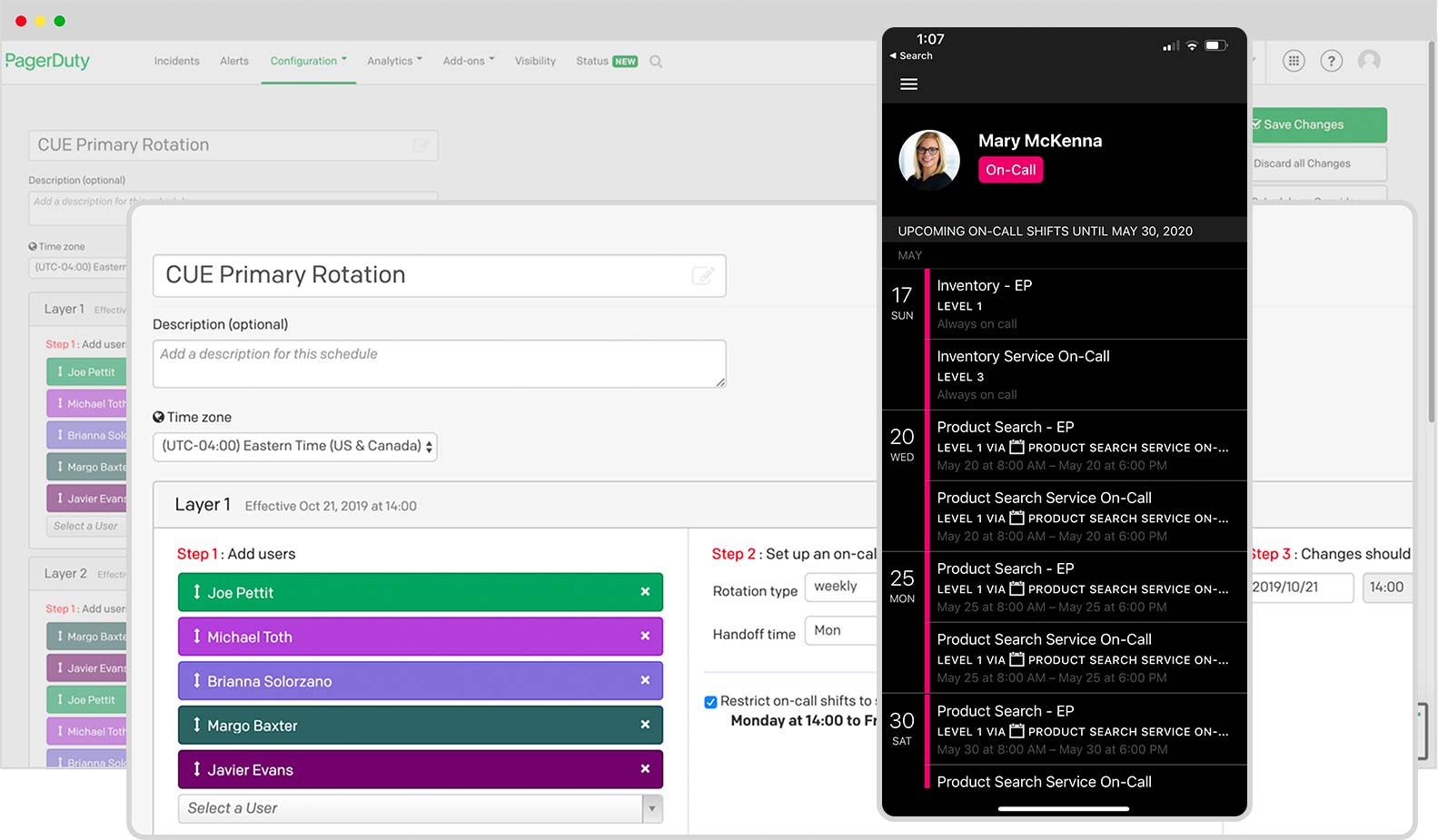This screenshot has width=1438, height=840.
Task: Expand the Select a User combo box
Action: coord(651,808)
